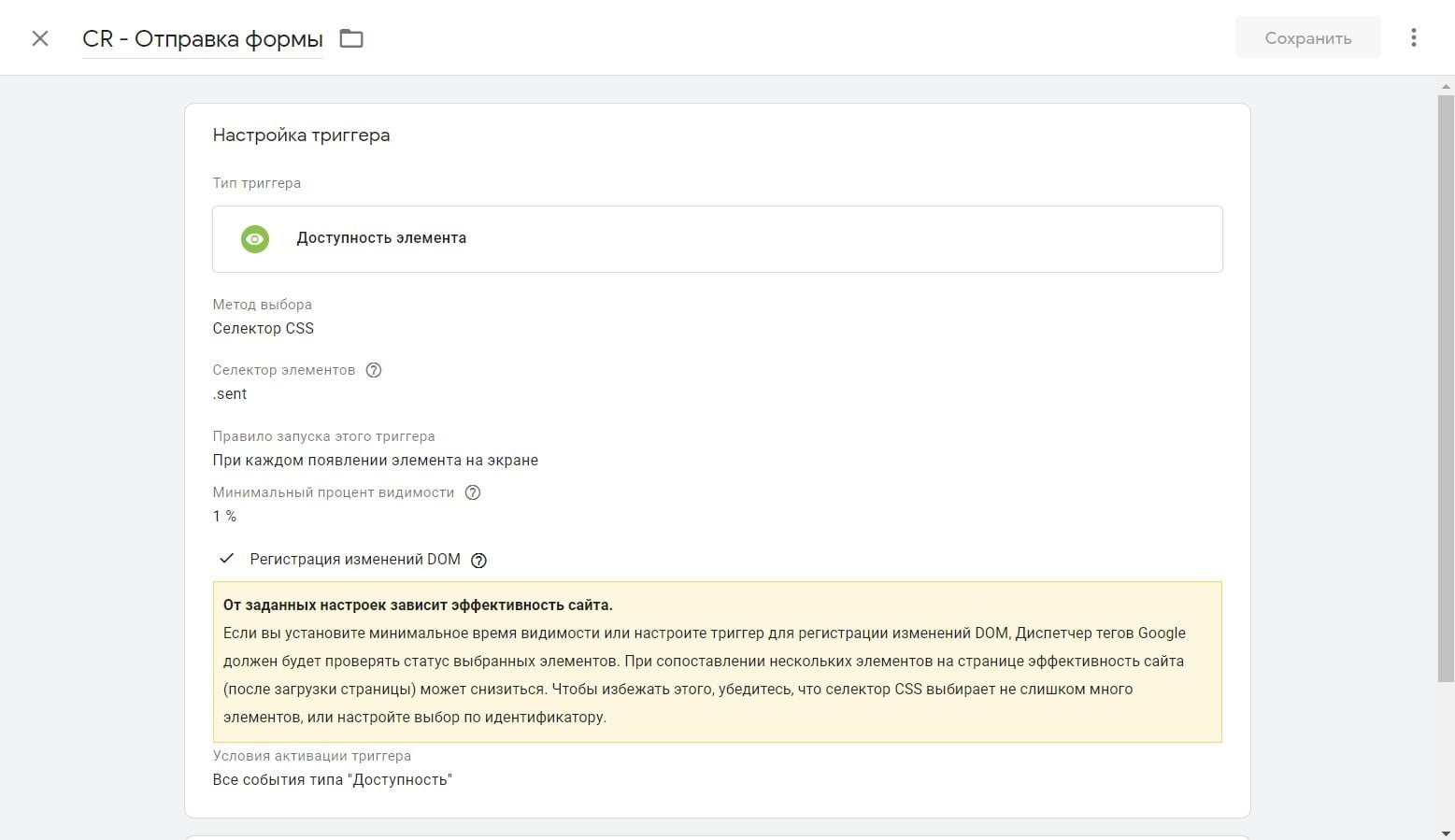Image resolution: width=1455 pixels, height=840 pixels.
Task: Edit the trigger name CR - Отправка формы
Action: coord(203,39)
